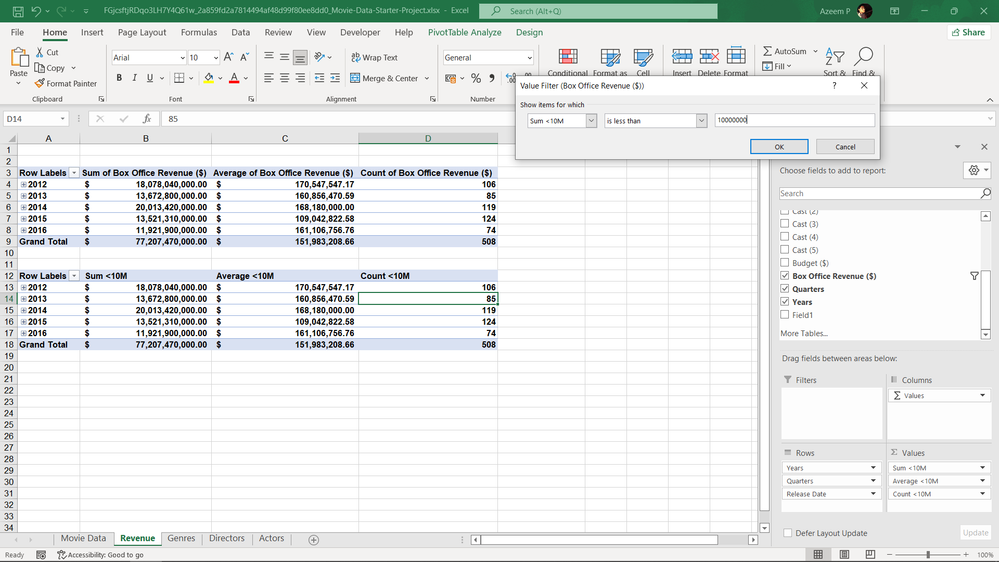Open the Insert ribbon tab
This screenshot has width=999, height=562.
point(92,32)
